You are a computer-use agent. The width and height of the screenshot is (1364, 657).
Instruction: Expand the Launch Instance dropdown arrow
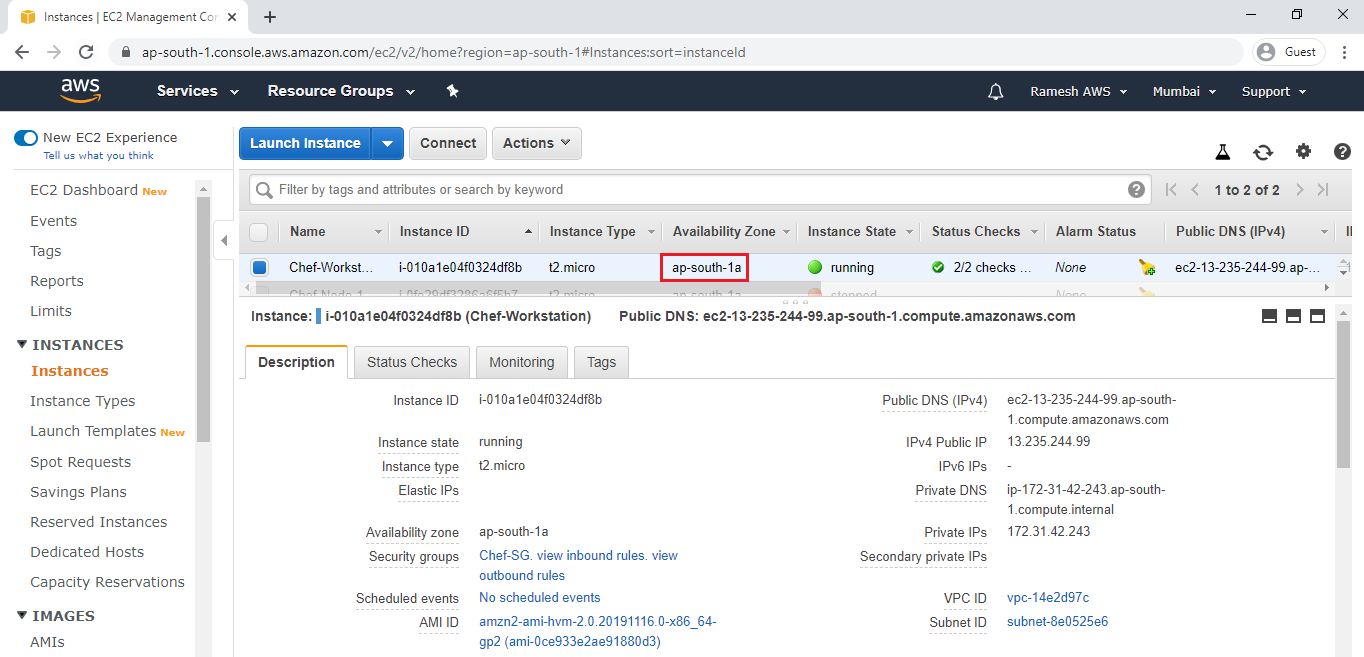click(x=387, y=143)
